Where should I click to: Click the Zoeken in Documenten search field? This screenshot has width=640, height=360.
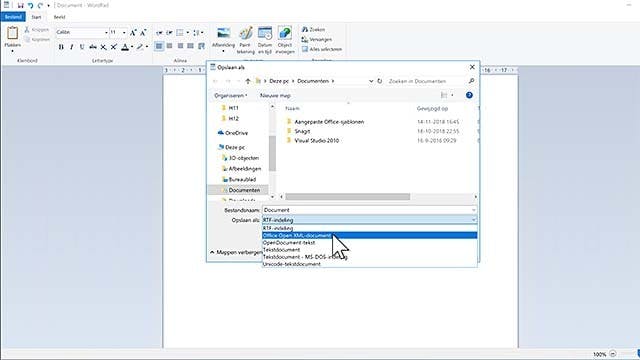(x=431, y=81)
